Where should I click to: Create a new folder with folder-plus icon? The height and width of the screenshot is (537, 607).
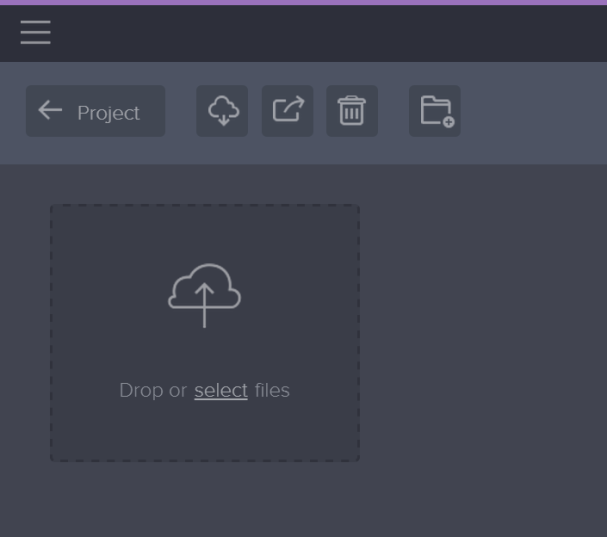tap(435, 111)
